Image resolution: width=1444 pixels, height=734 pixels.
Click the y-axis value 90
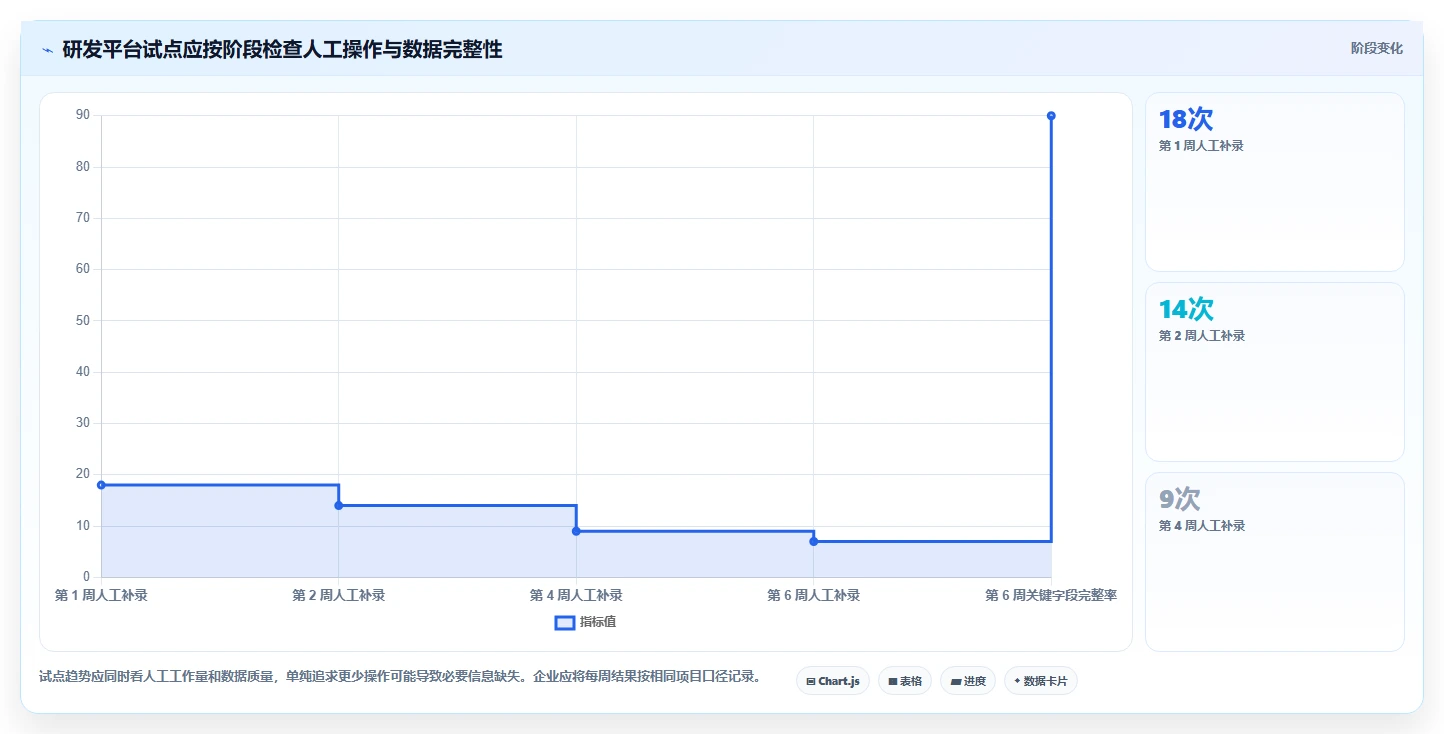coord(83,115)
